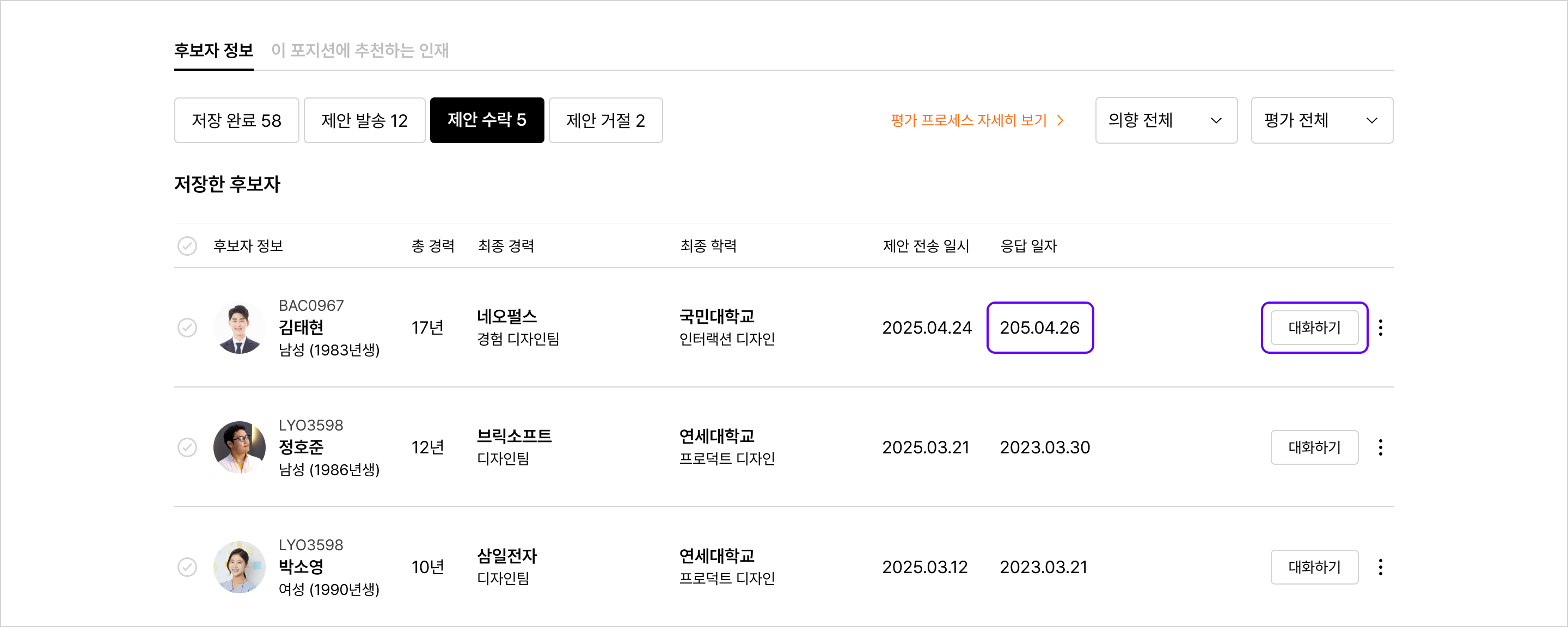This screenshot has width=1568, height=627.
Task: Open more options for 정호준 row
Action: tap(1381, 447)
